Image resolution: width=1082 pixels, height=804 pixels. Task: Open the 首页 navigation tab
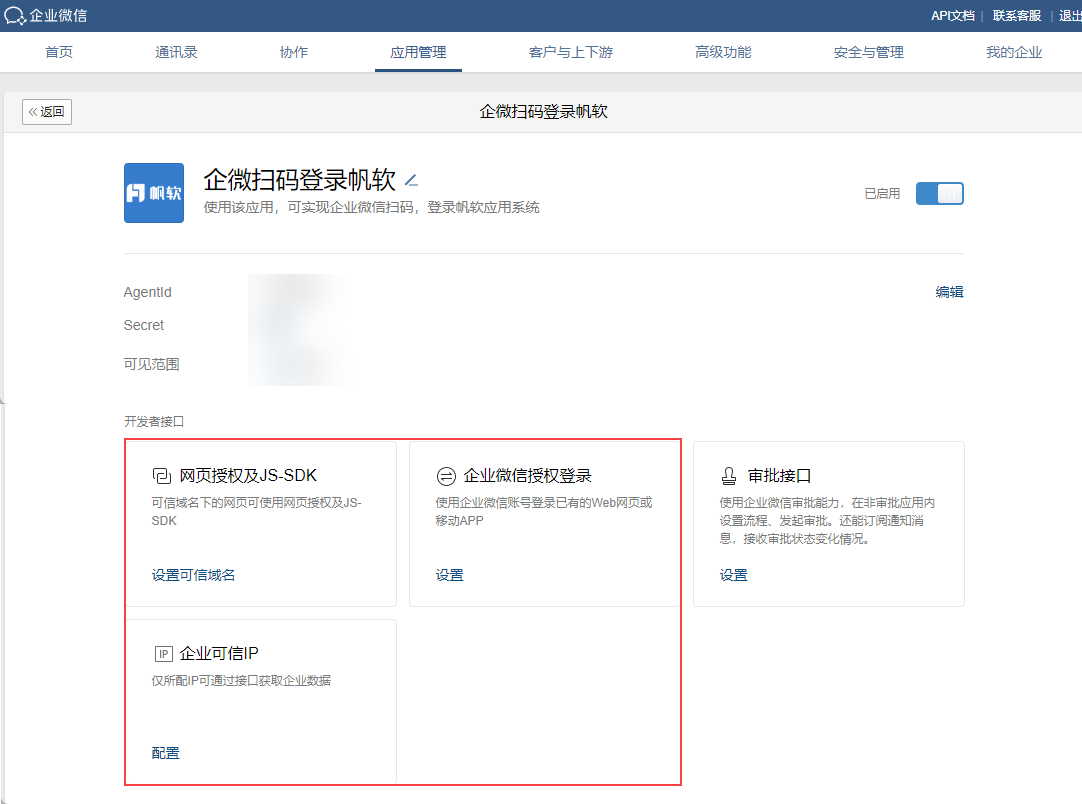59,52
